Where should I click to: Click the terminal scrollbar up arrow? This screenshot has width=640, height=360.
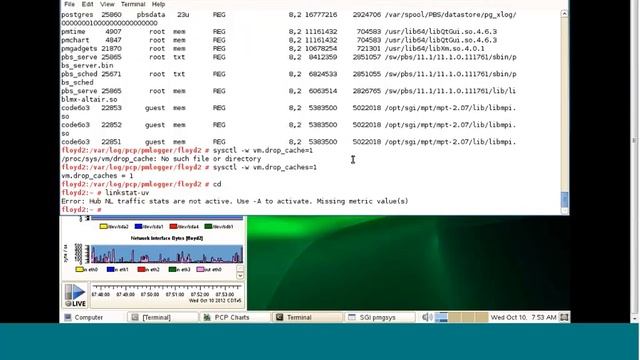564,14
